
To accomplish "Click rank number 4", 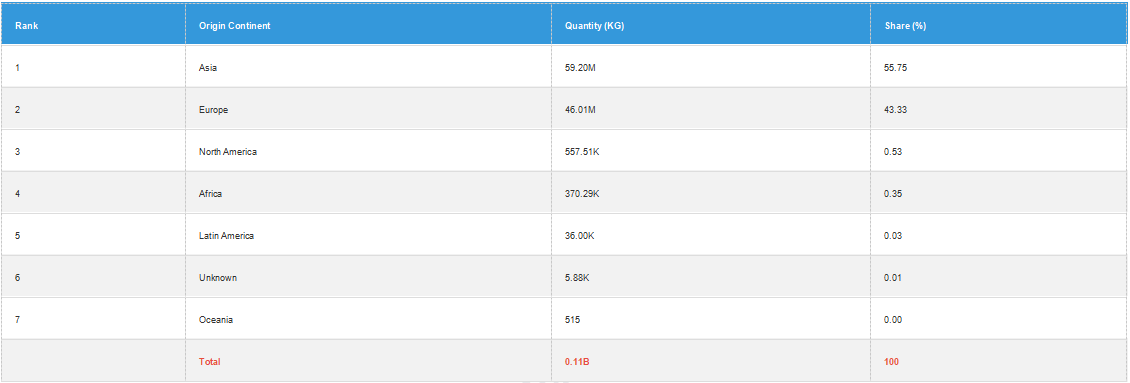I will pos(17,193).
